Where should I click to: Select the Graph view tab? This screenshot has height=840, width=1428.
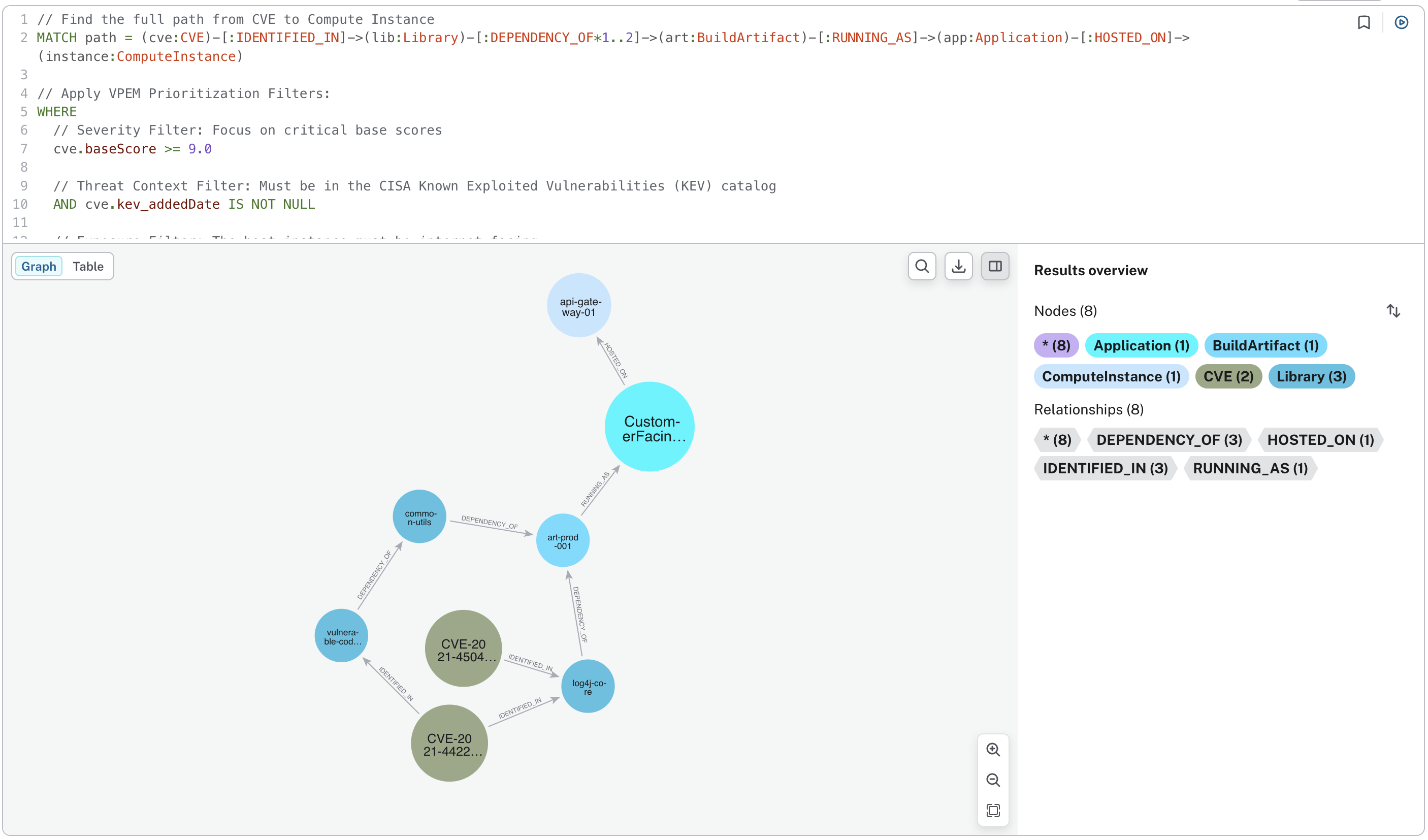(x=39, y=266)
